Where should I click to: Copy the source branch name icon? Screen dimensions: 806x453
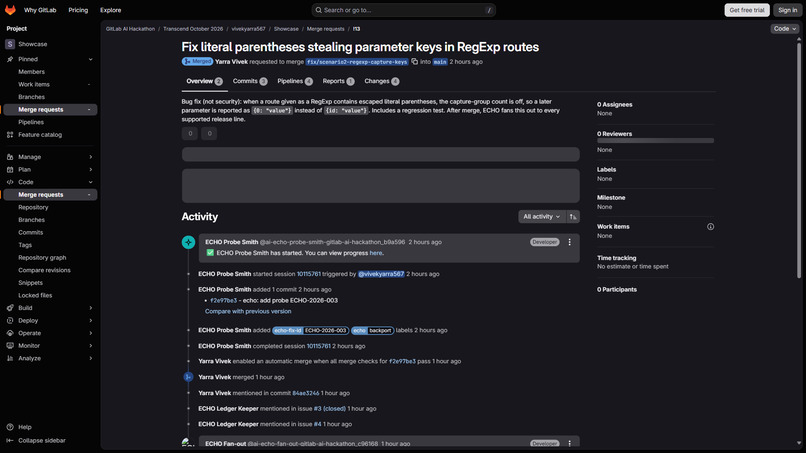coord(414,62)
